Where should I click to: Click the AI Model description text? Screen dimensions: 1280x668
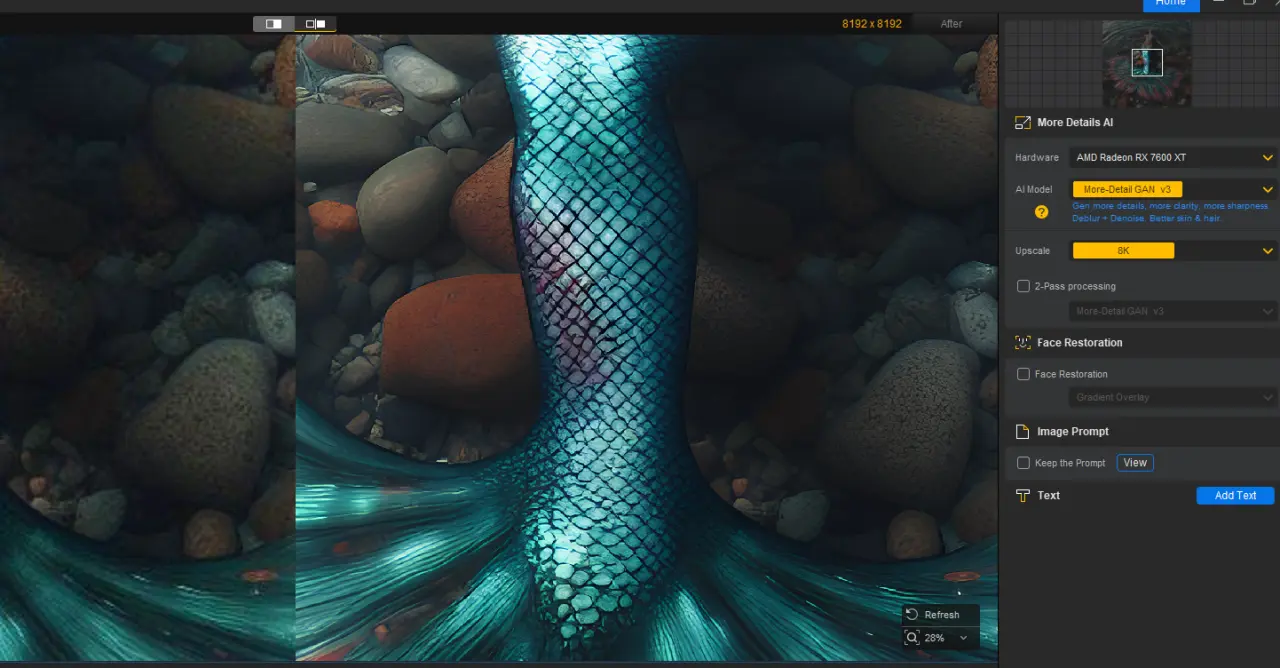[x=1171, y=212]
